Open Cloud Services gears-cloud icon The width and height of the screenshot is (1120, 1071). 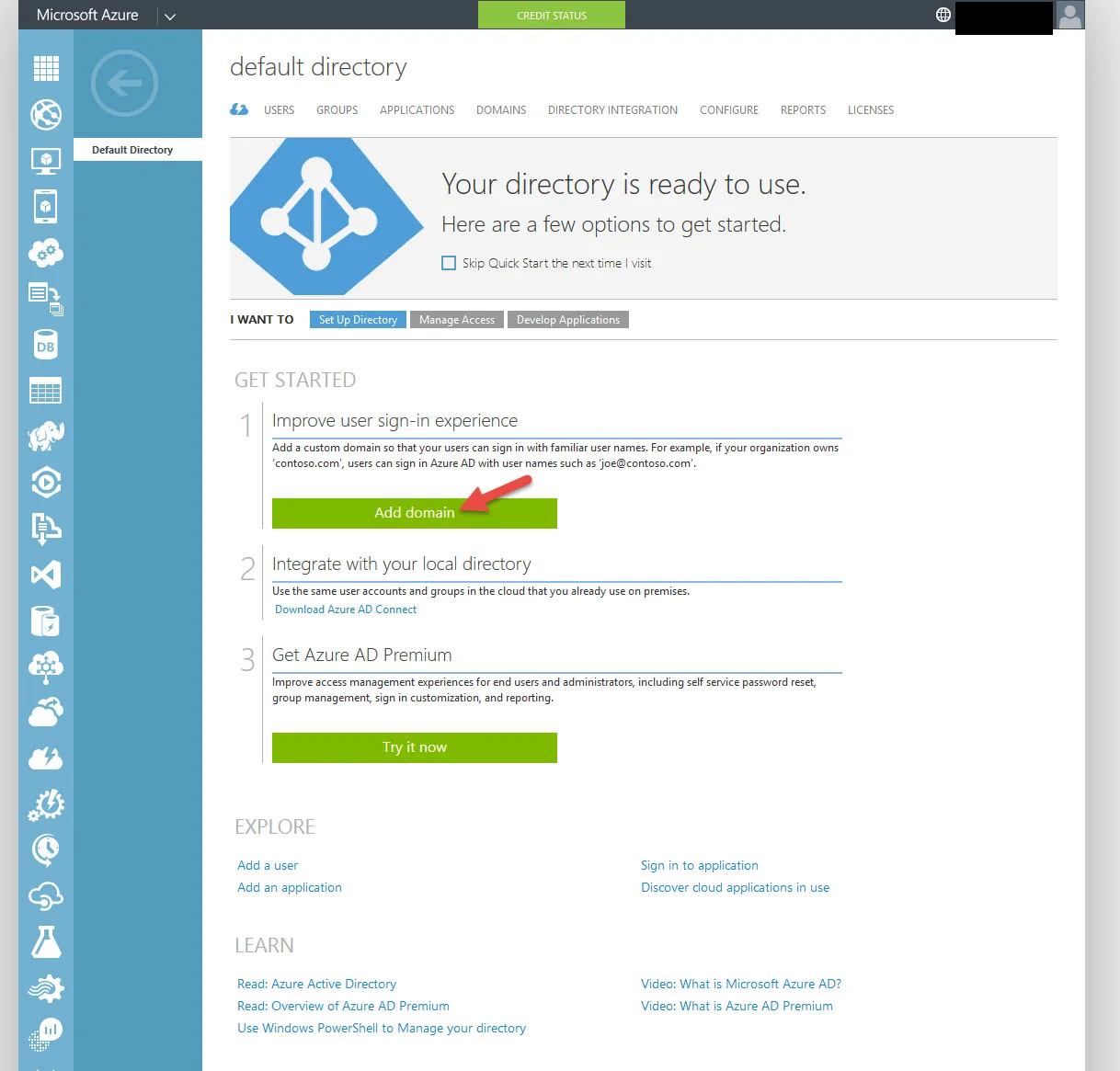(x=46, y=252)
